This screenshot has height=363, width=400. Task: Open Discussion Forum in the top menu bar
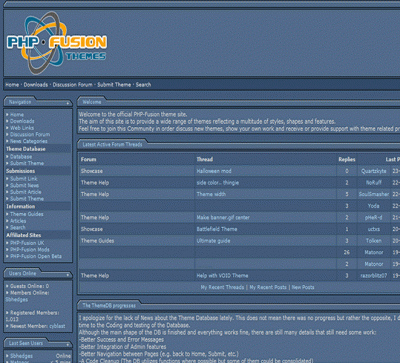click(72, 85)
